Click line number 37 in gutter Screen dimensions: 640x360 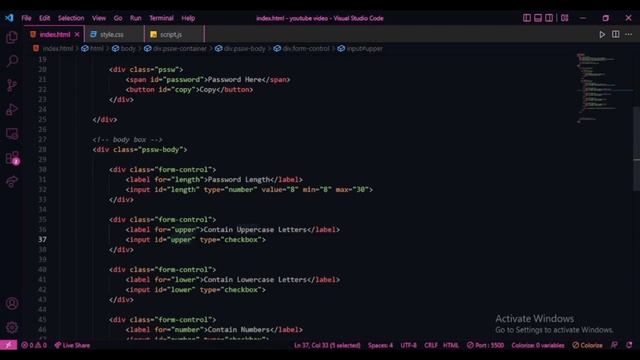coord(42,239)
